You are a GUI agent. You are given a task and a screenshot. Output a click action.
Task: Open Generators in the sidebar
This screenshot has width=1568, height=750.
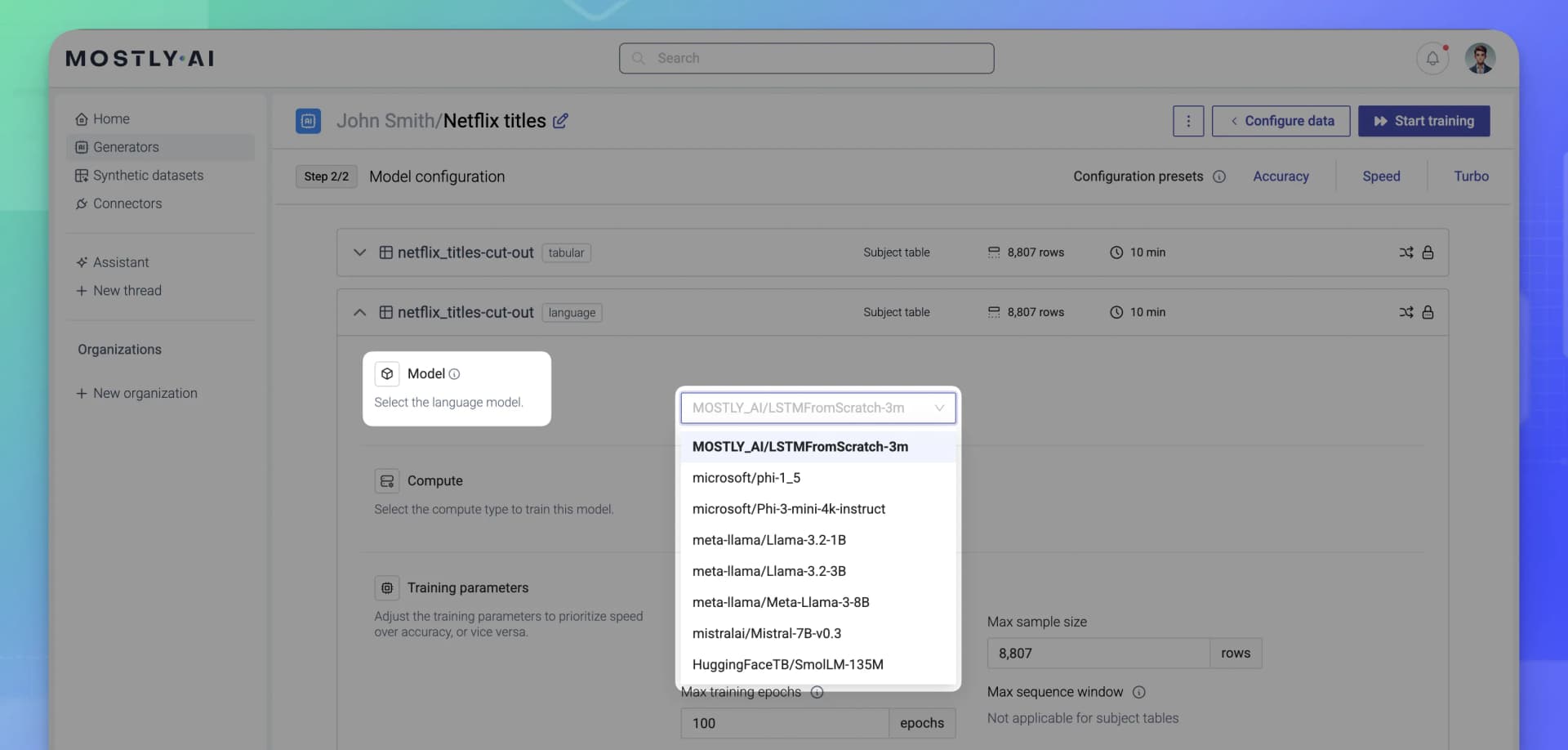pos(160,147)
